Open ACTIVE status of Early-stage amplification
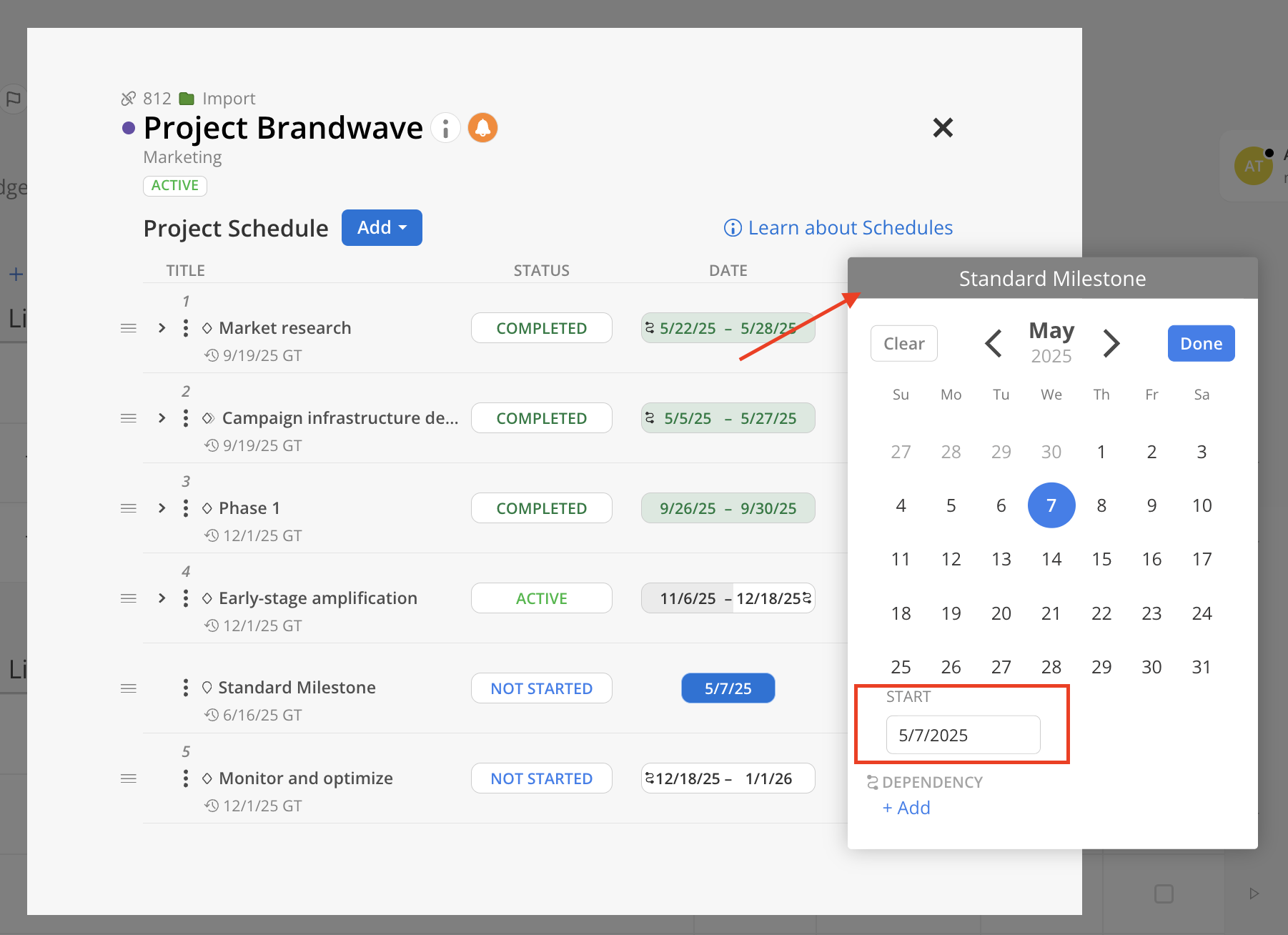Viewport: 1288px width, 935px height. (x=542, y=598)
